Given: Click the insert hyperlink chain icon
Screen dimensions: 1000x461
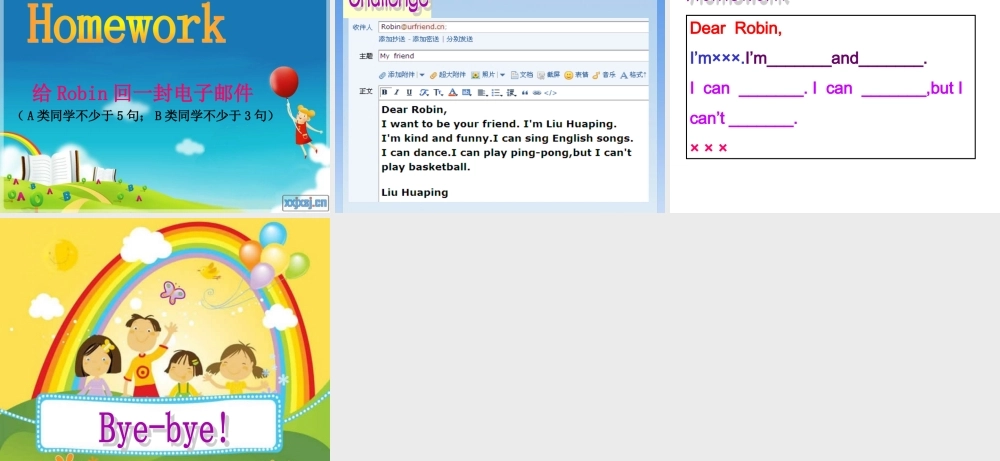Looking at the screenshot, I should point(537,93).
